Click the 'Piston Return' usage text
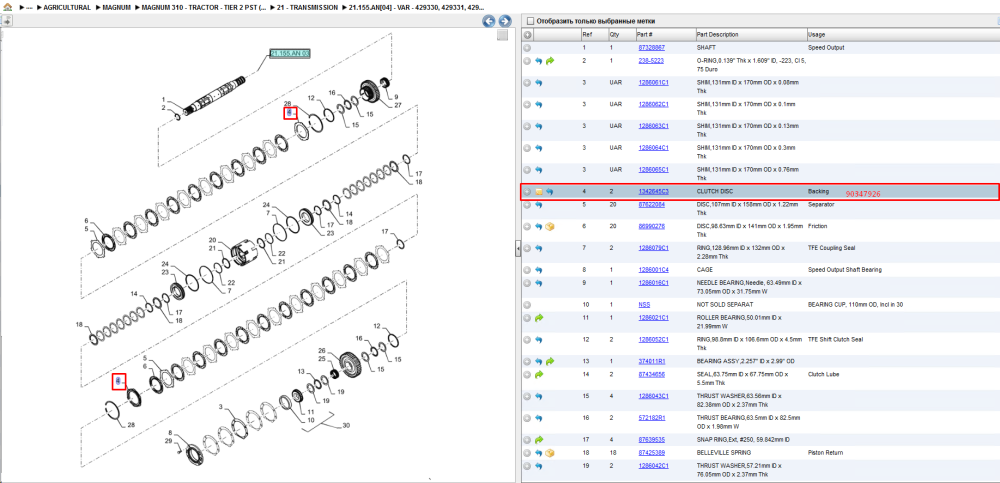This screenshot has width=1000, height=483. click(x=825, y=452)
